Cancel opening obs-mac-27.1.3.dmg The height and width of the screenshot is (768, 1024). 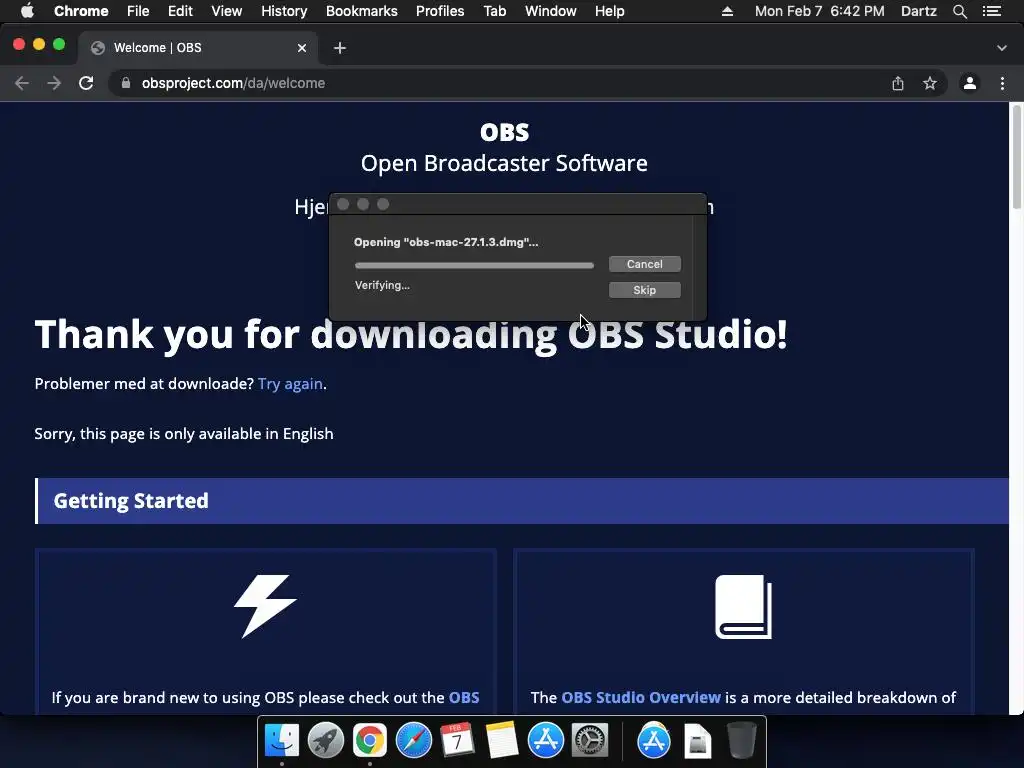click(x=645, y=264)
